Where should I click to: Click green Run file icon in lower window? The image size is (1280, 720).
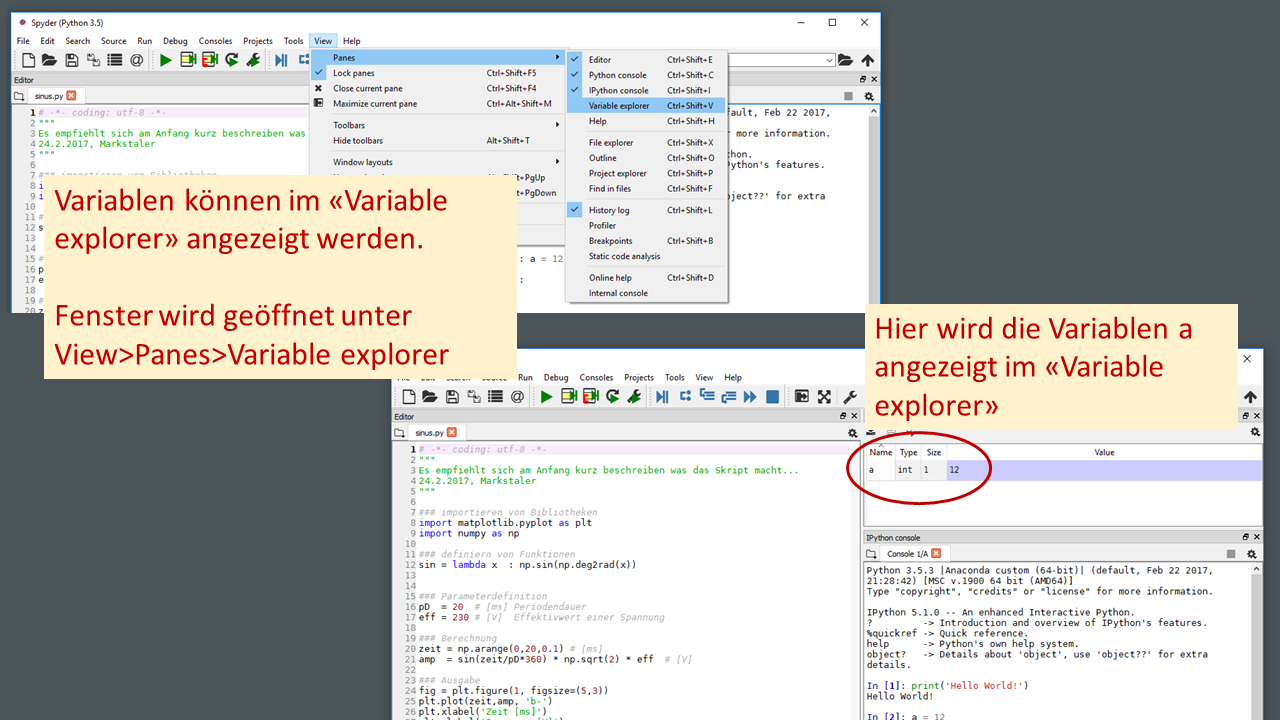(x=546, y=397)
